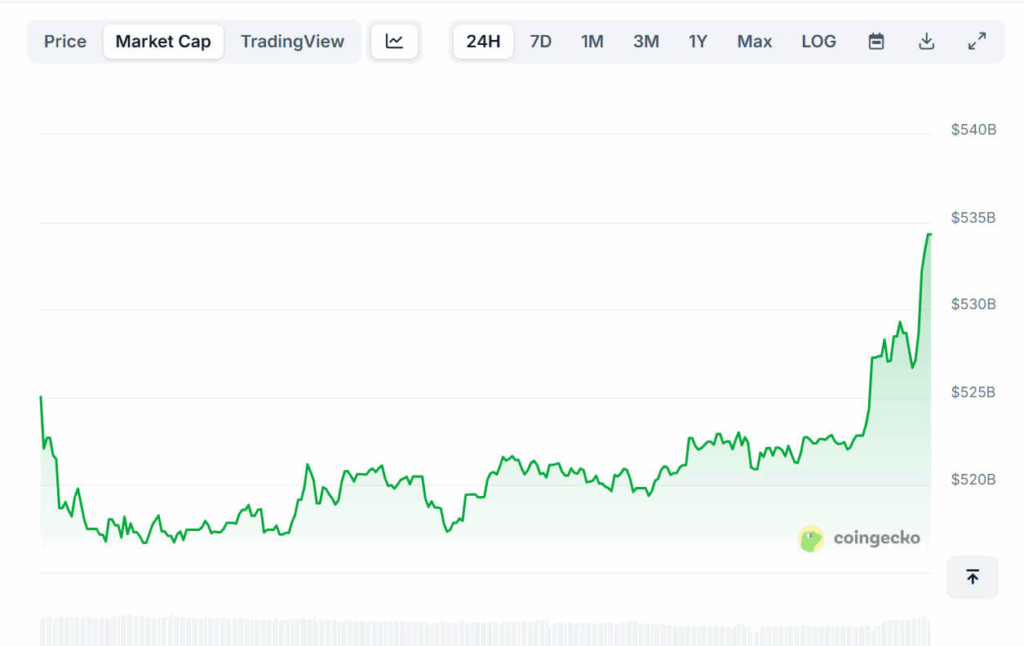This screenshot has height=646, width=1024.
Task: Switch to the Price tab
Action: (65, 42)
